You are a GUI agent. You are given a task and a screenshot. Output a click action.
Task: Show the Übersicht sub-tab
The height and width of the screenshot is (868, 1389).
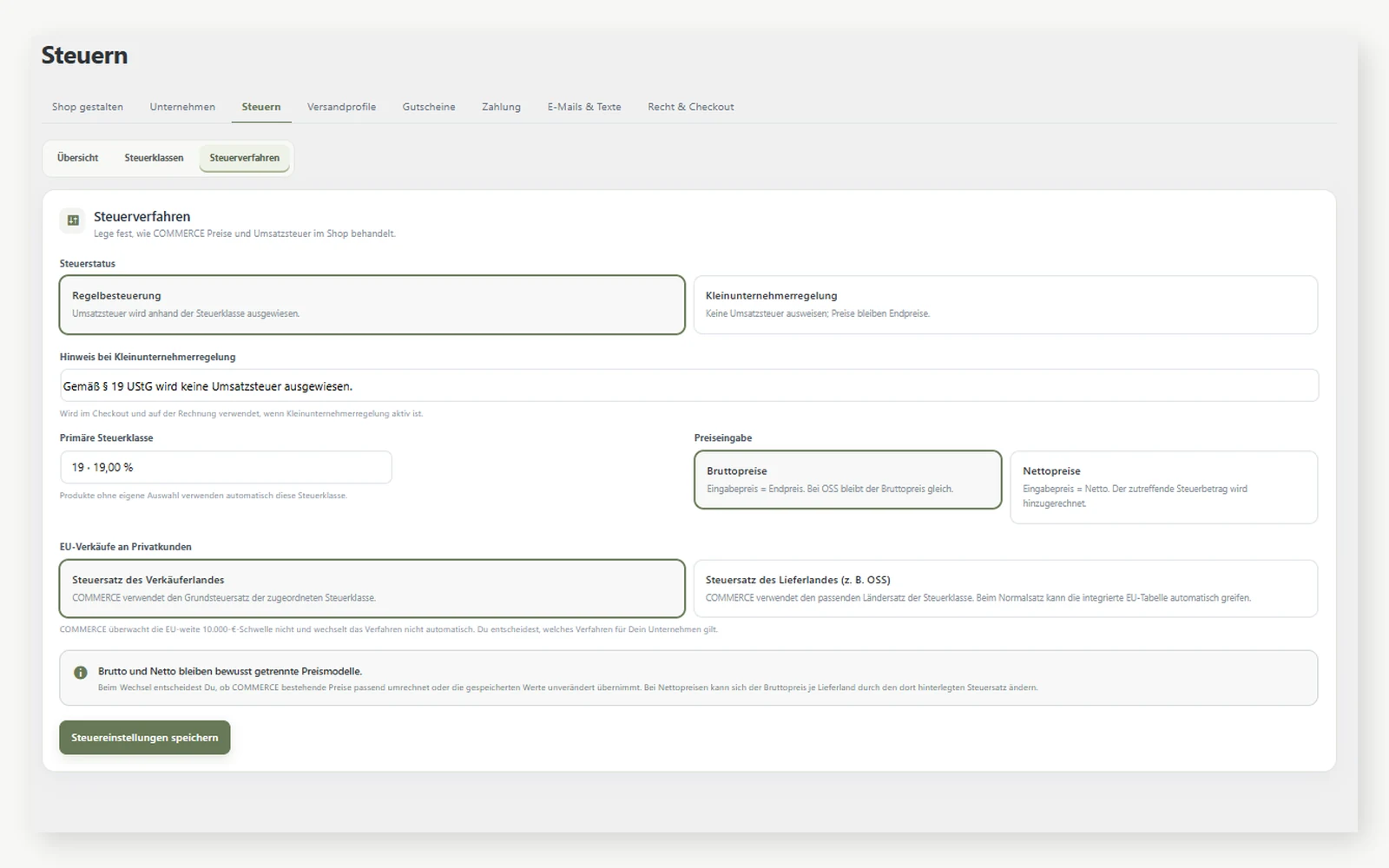[78, 158]
